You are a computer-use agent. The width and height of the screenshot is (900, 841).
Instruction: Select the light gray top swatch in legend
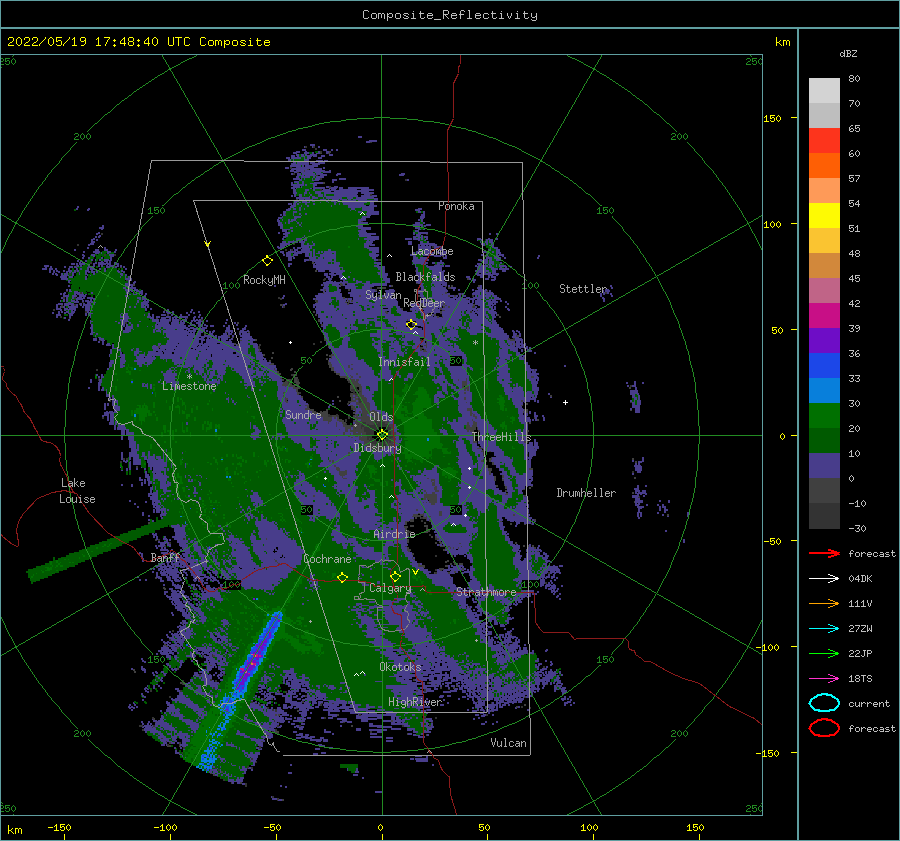824,90
